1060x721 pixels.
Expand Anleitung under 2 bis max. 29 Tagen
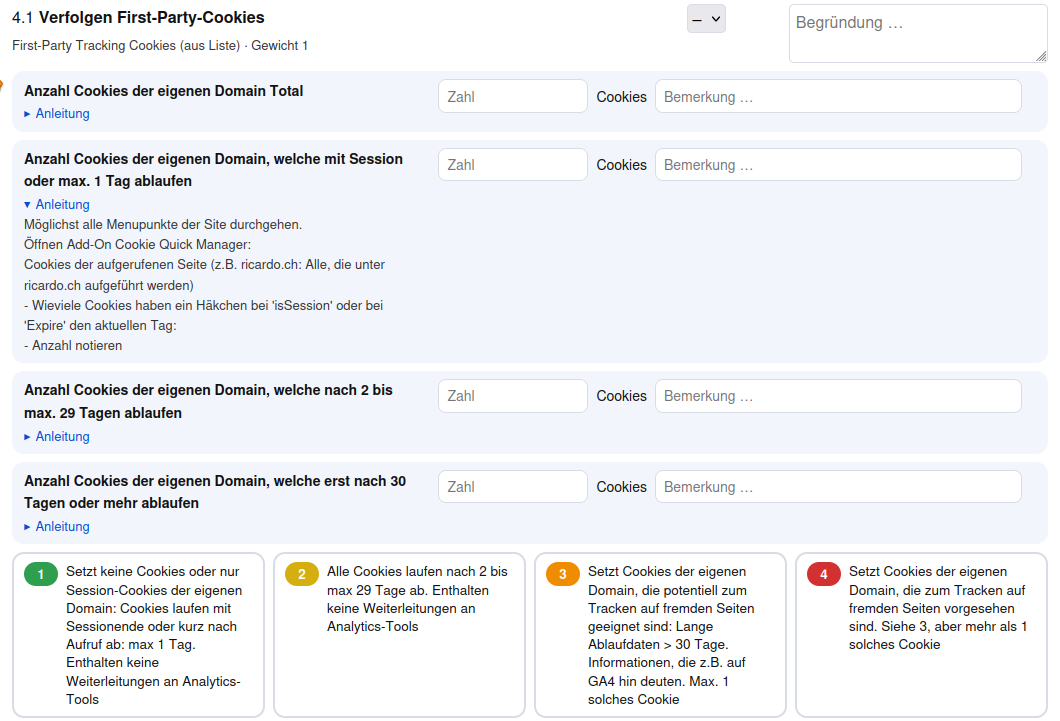click(57, 437)
